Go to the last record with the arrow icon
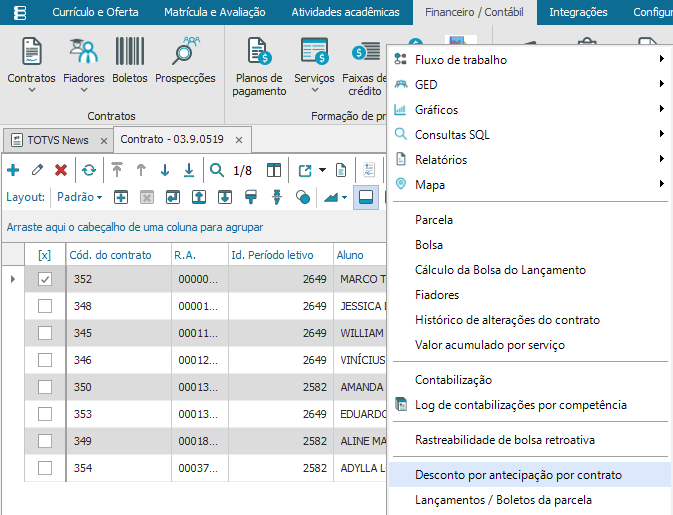673x515 pixels. (x=188, y=170)
